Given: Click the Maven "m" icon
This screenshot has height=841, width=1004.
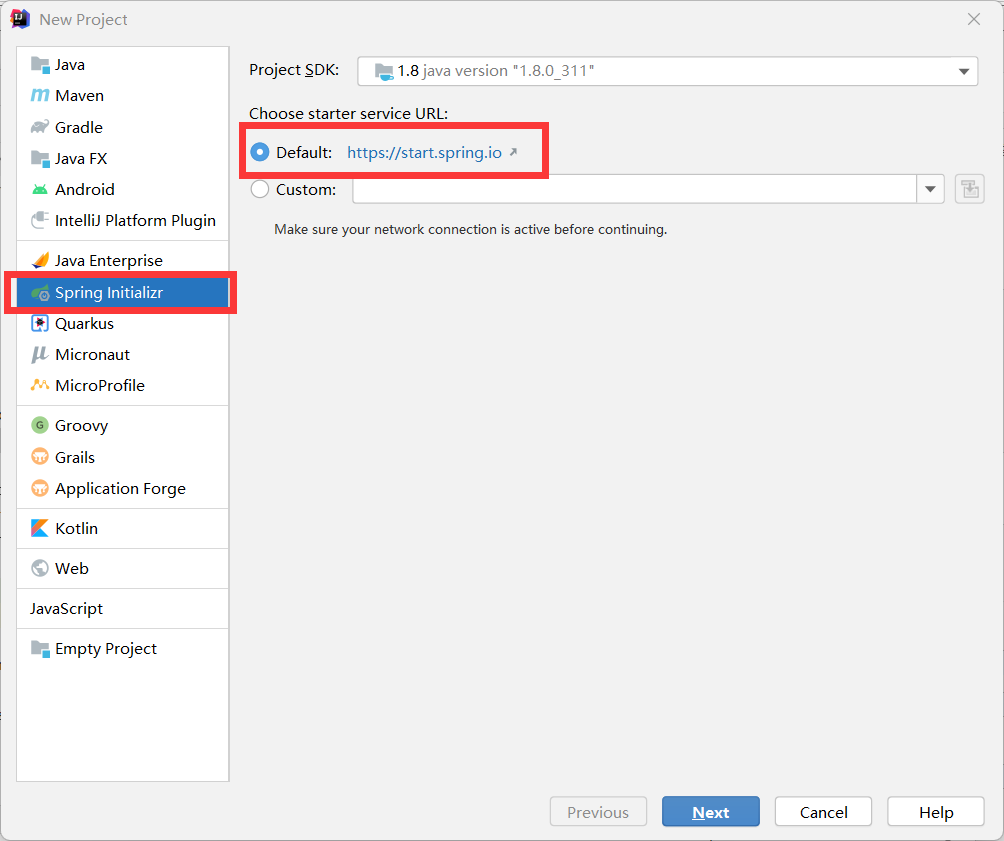Looking at the screenshot, I should [40, 95].
